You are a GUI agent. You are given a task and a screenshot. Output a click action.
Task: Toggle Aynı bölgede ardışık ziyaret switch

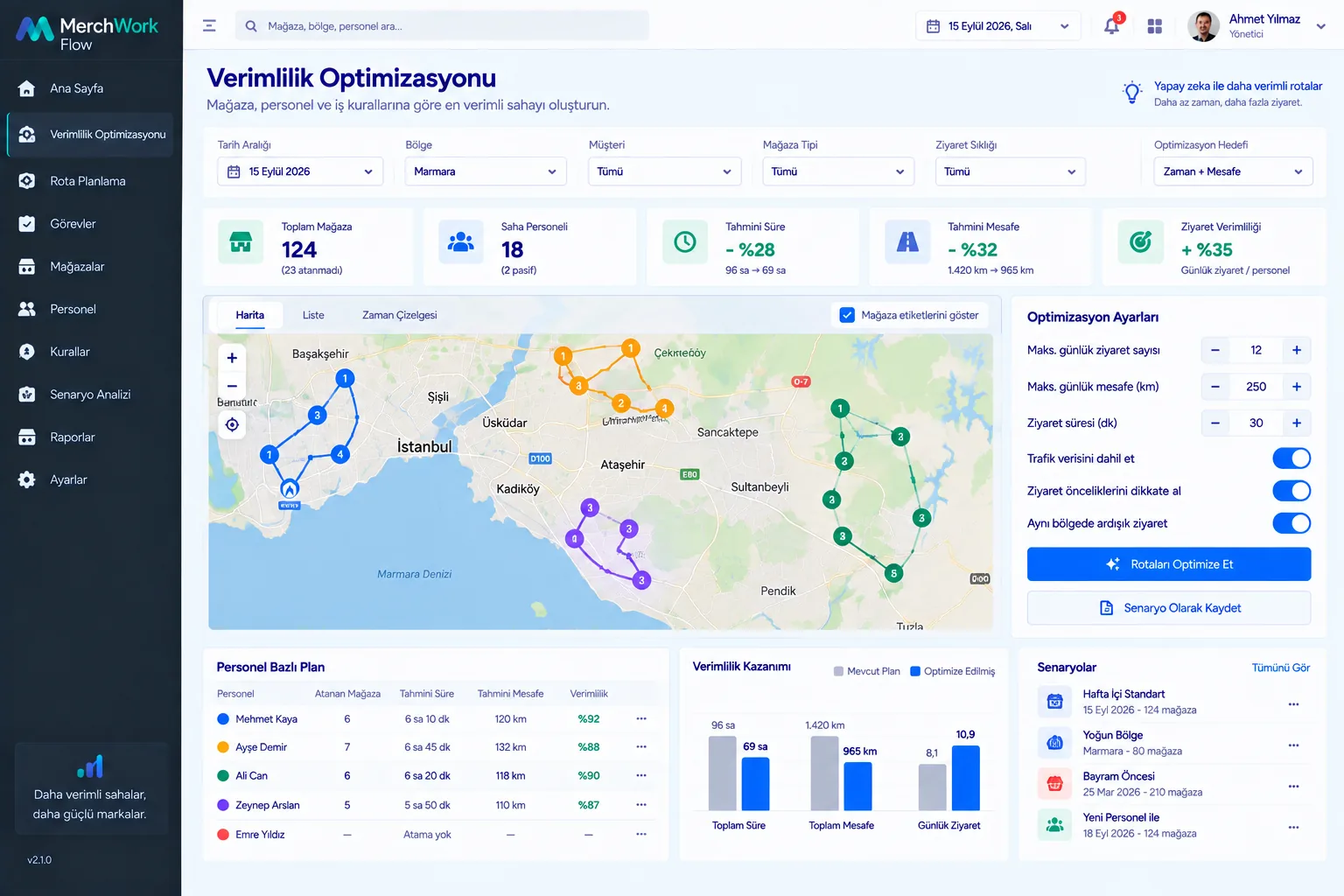pos(1291,523)
